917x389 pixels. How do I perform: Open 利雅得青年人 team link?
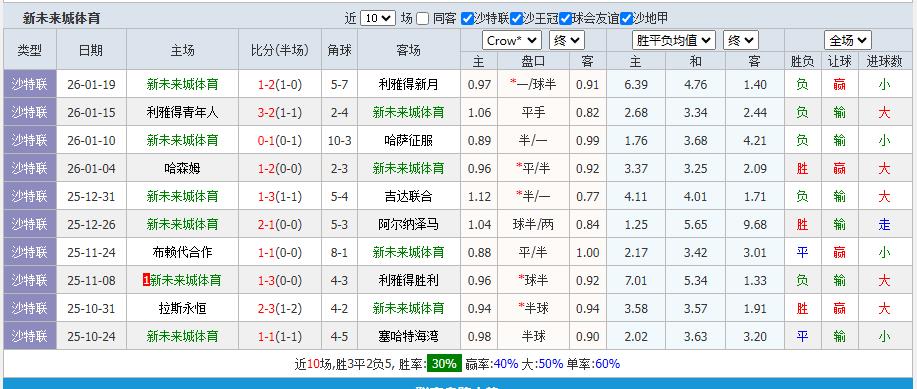tap(182, 112)
